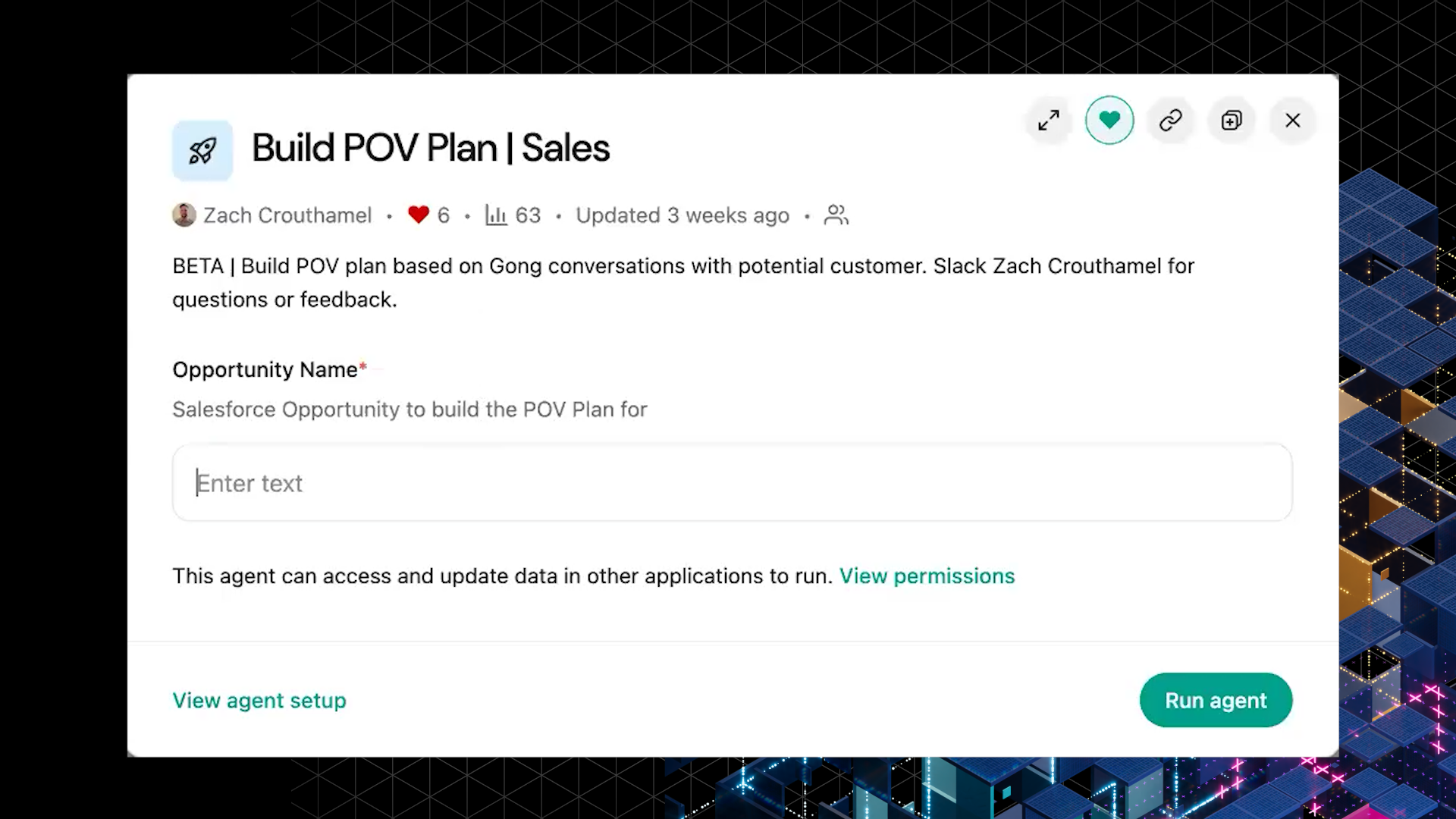The image size is (1456, 819).
Task: Focus the Opportunity Name text field
Action: pyautogui.click(x=732, y=482)
